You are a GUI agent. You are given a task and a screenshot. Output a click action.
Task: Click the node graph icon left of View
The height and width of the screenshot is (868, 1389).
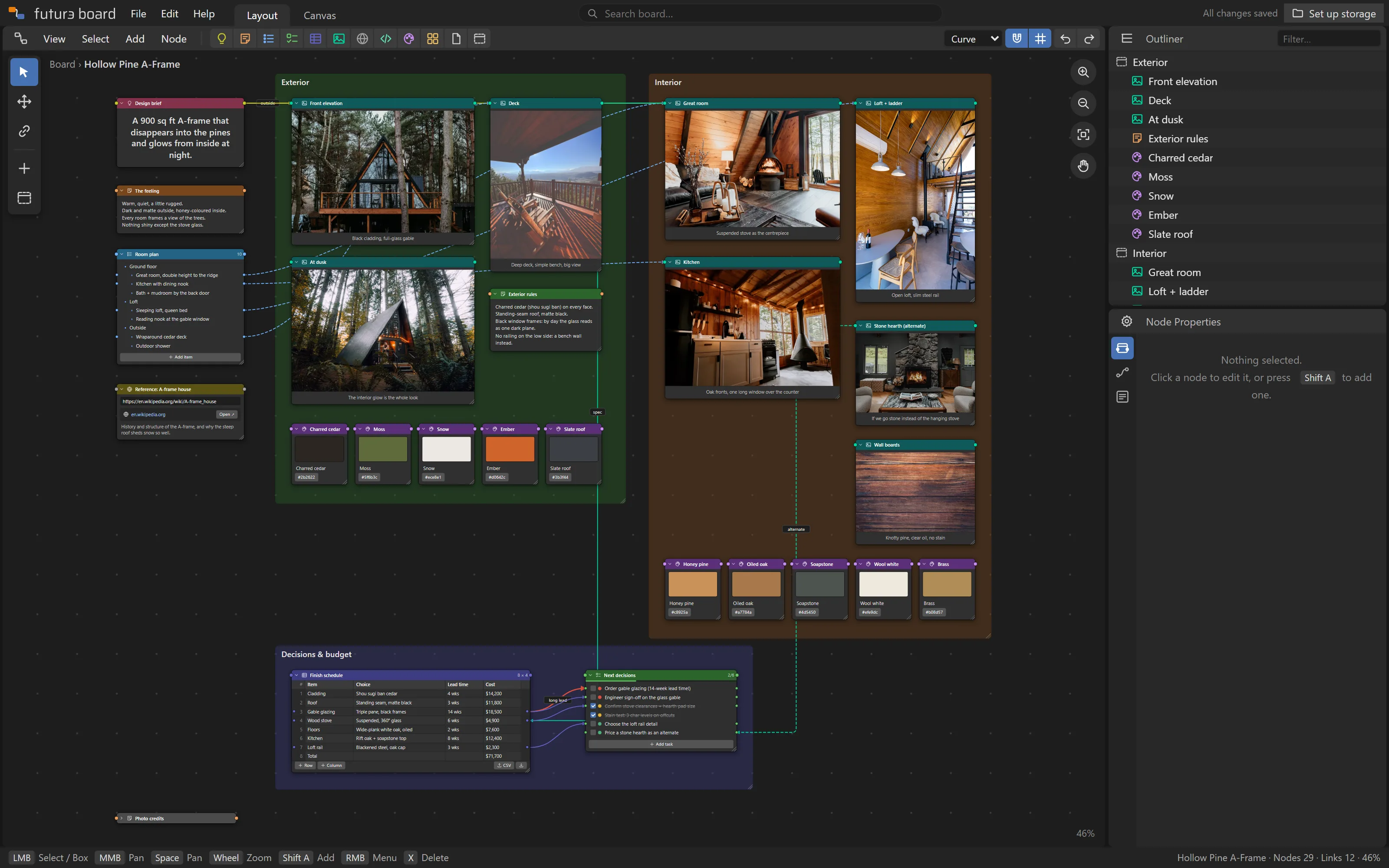[x=21, y=39]
